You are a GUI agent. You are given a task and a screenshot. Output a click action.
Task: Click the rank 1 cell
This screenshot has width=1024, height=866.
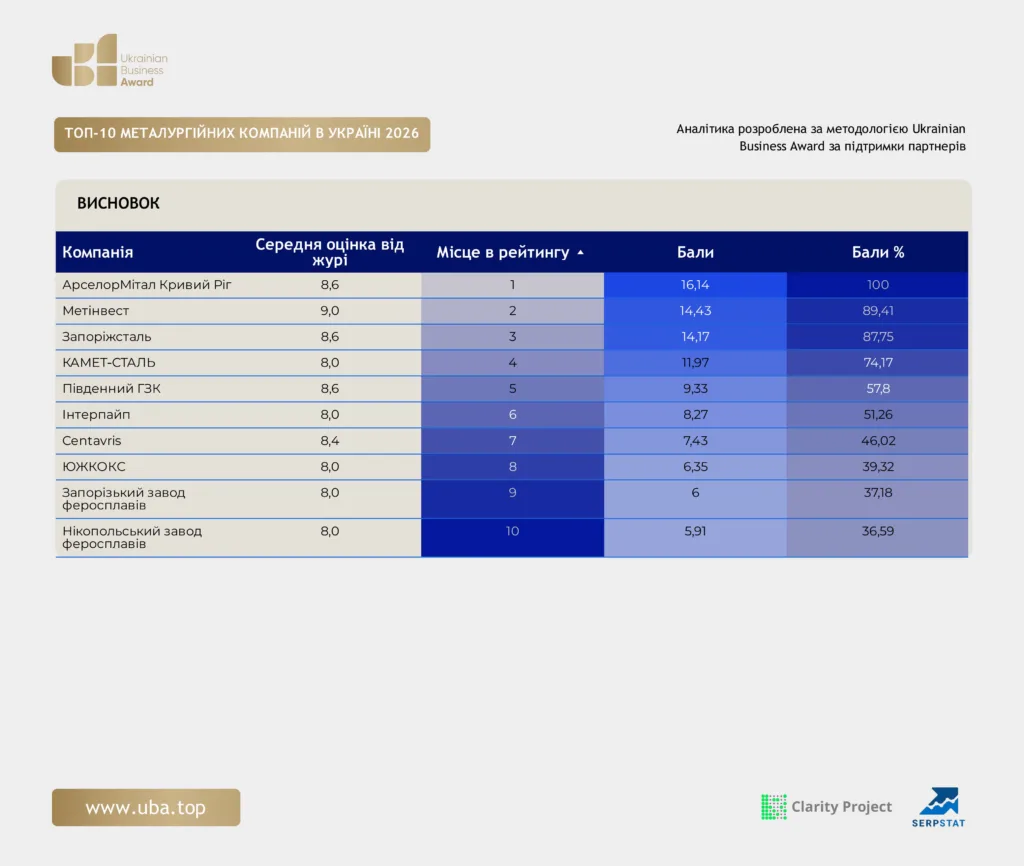tap(513, 285)
